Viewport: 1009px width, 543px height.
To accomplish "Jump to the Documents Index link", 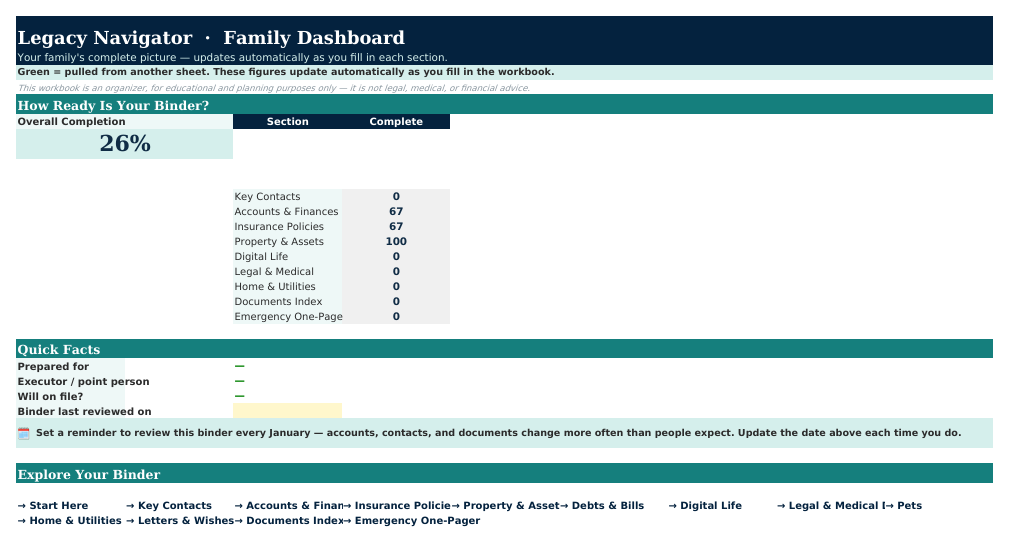I will (x=289, y=520).
